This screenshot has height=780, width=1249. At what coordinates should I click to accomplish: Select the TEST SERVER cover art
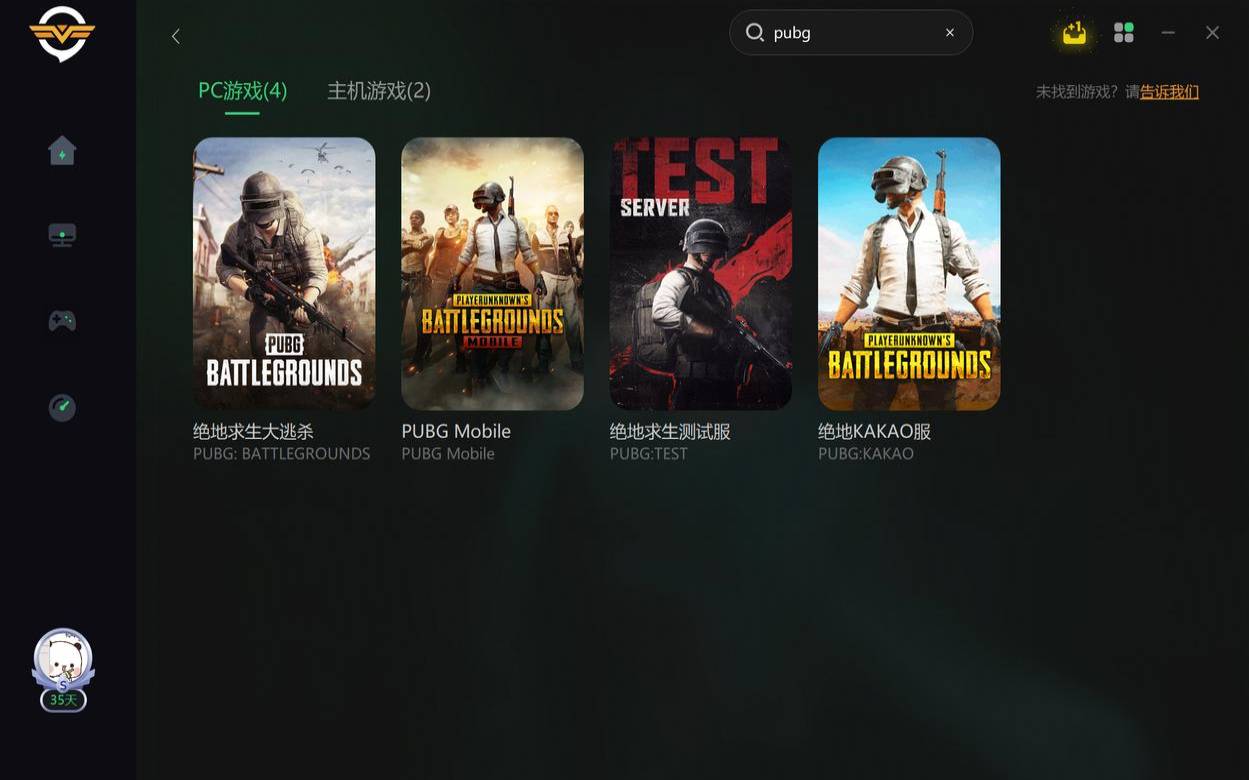pos(701,273)
